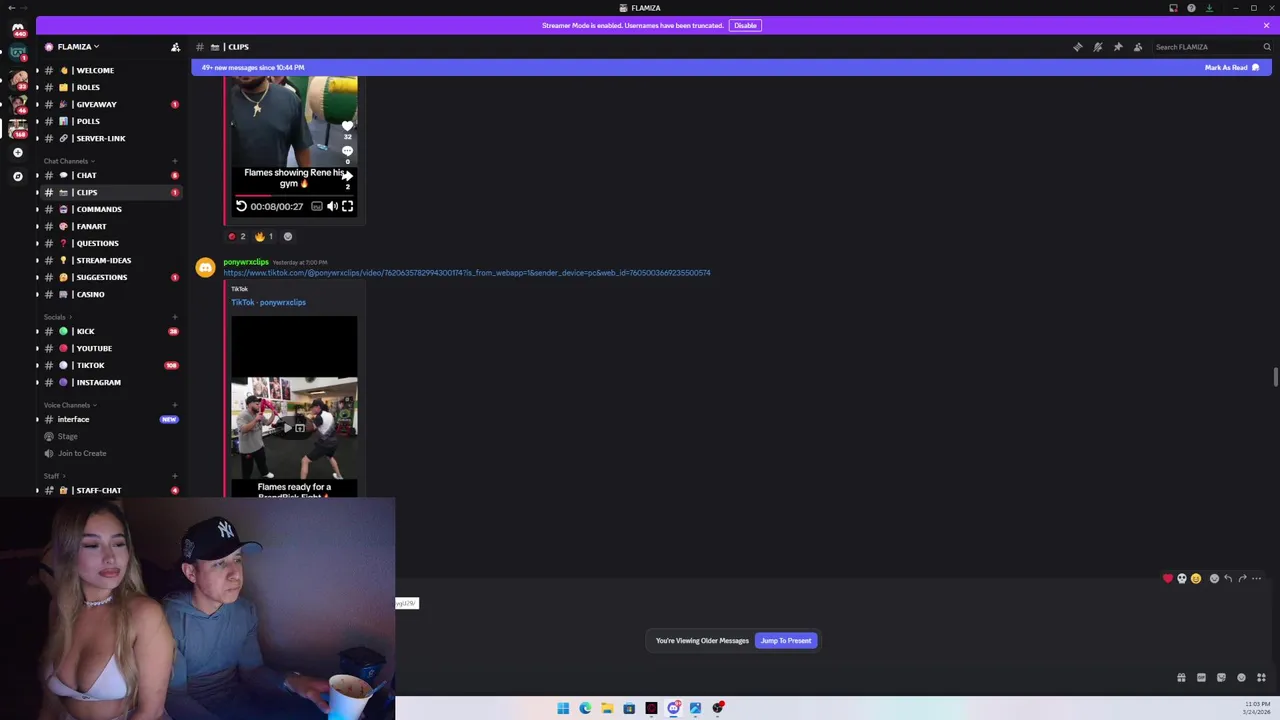Toggle the red emoji reaction with count 2
This screenshot has width=1280, height=720.
[236, 236]
